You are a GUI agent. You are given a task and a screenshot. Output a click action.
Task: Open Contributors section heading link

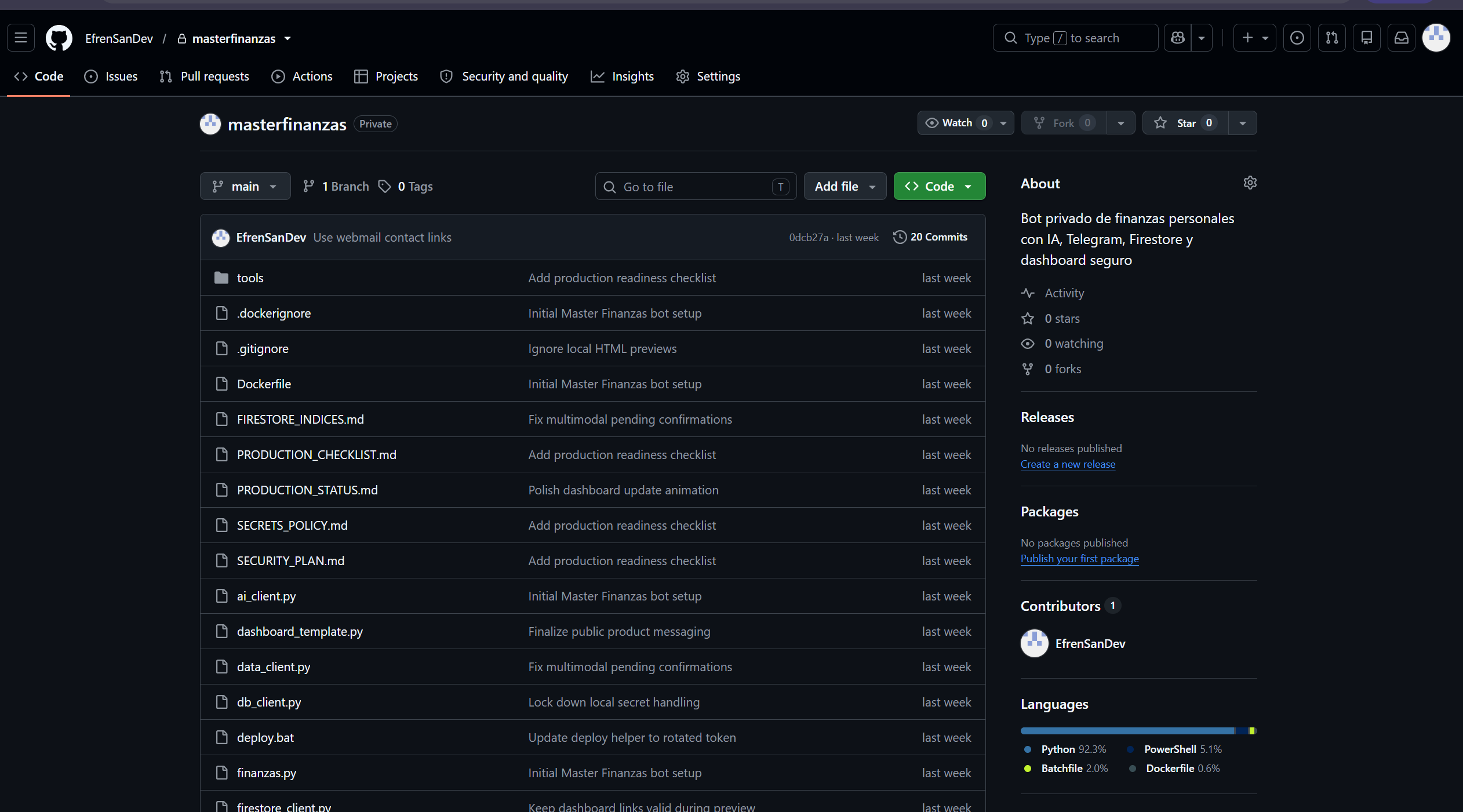1070,606
